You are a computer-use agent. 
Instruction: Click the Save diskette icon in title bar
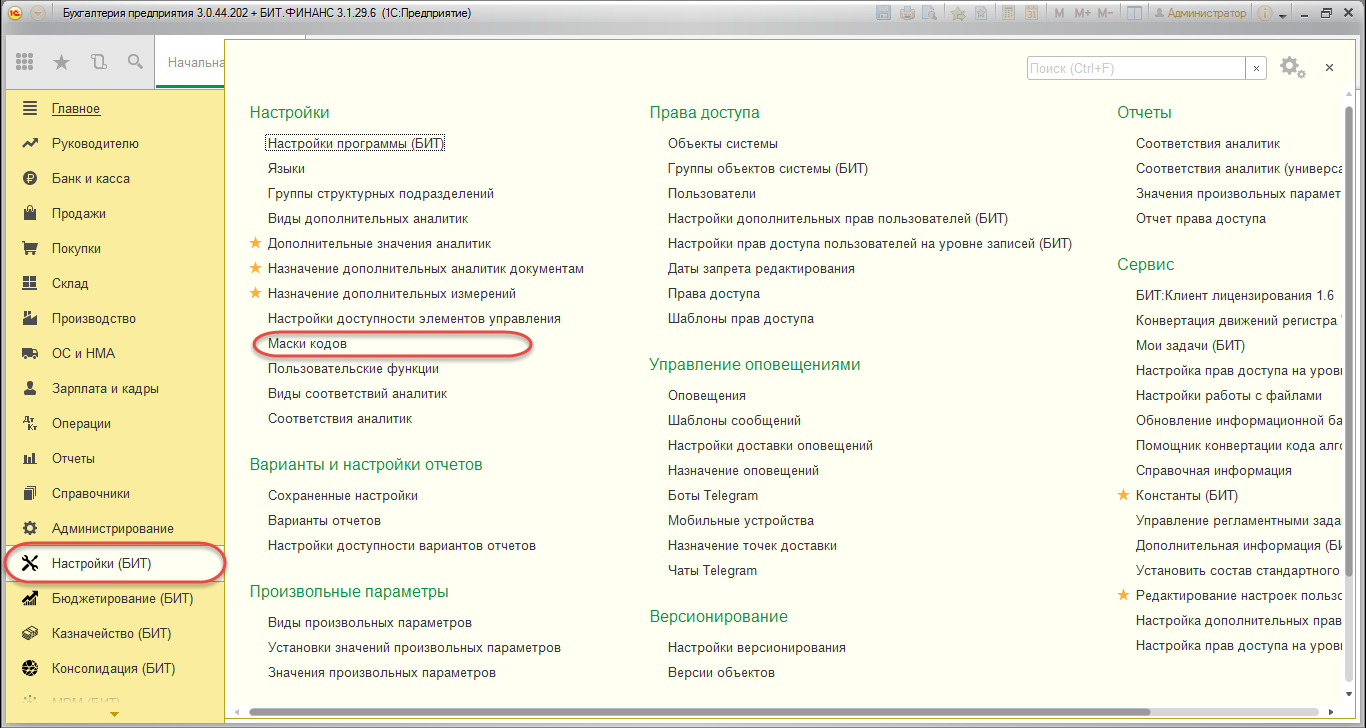tap(883, 13)
